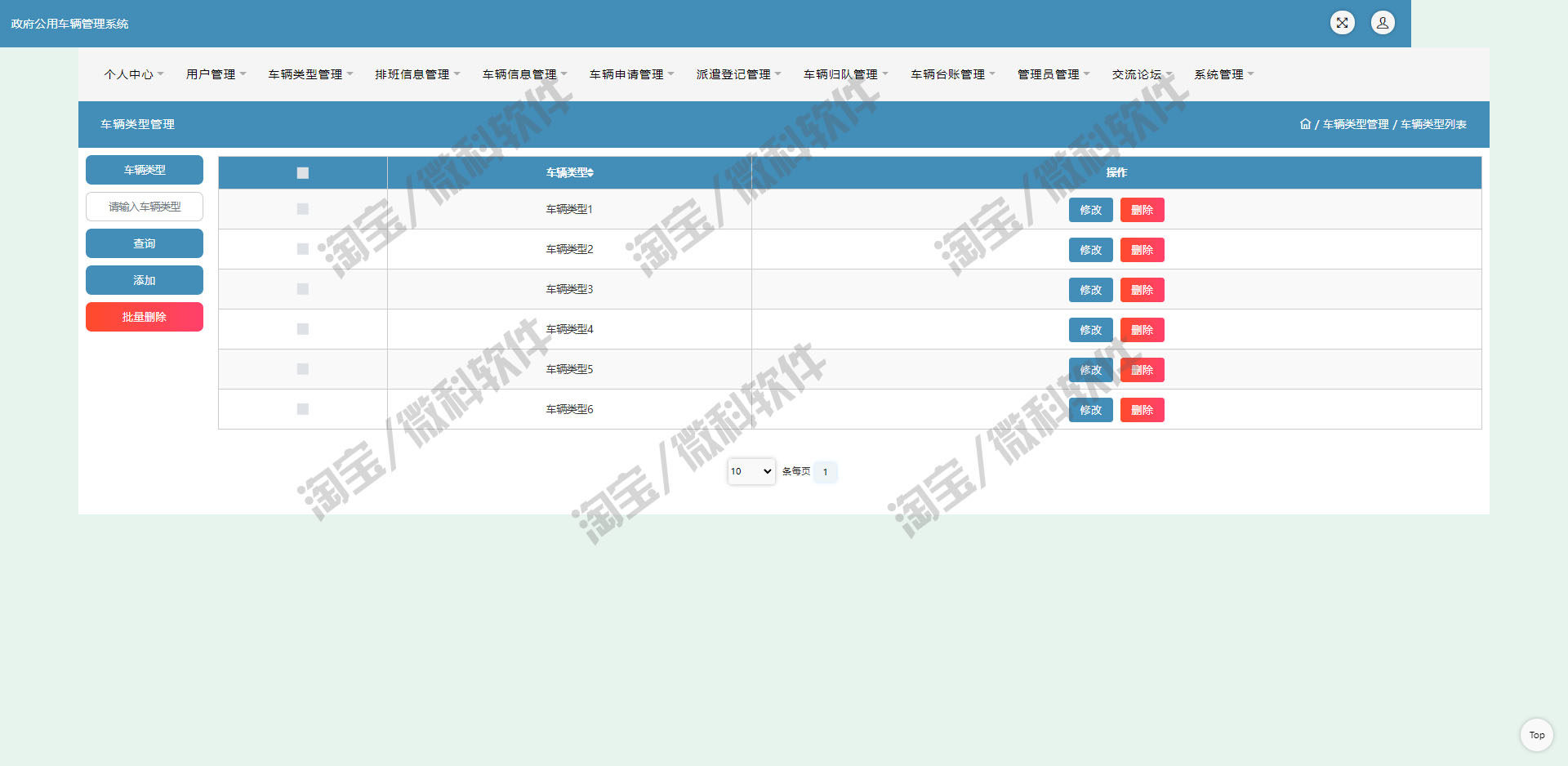This screenshot has width=1568, height=766.
Task: Click the 查询 search button
Action: click(x=145, y=243)
